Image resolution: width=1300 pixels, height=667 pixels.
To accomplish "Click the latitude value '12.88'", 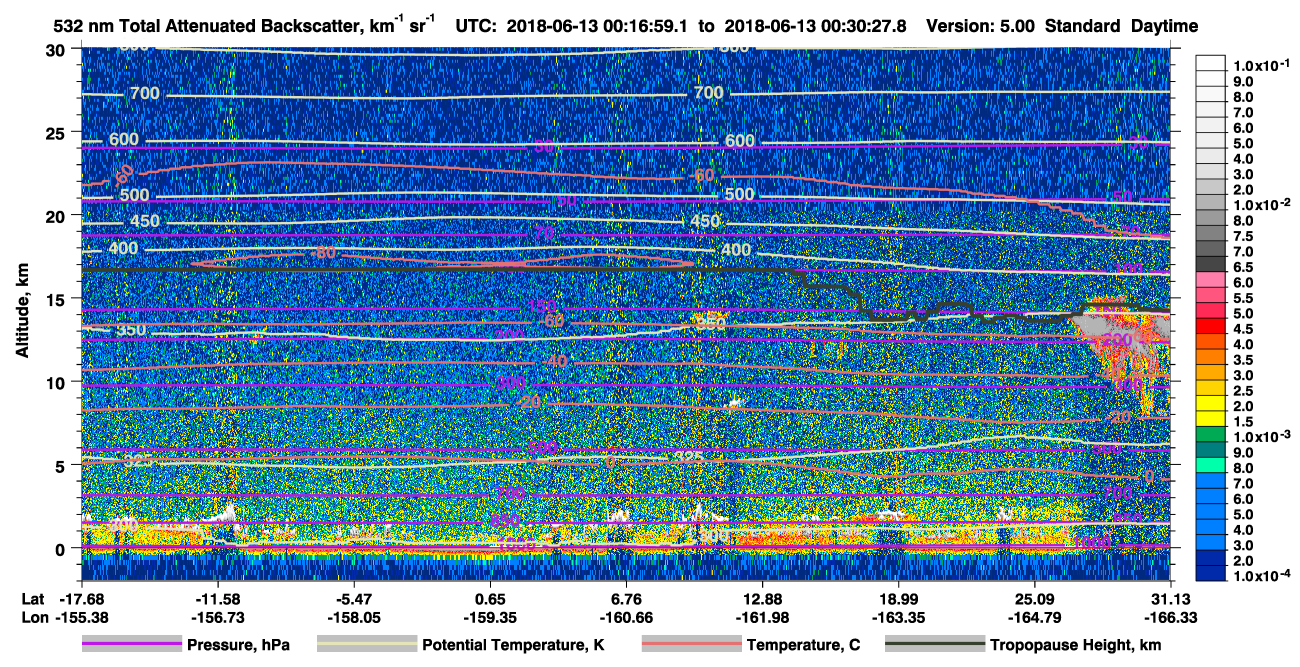I will tap(762, 598).
